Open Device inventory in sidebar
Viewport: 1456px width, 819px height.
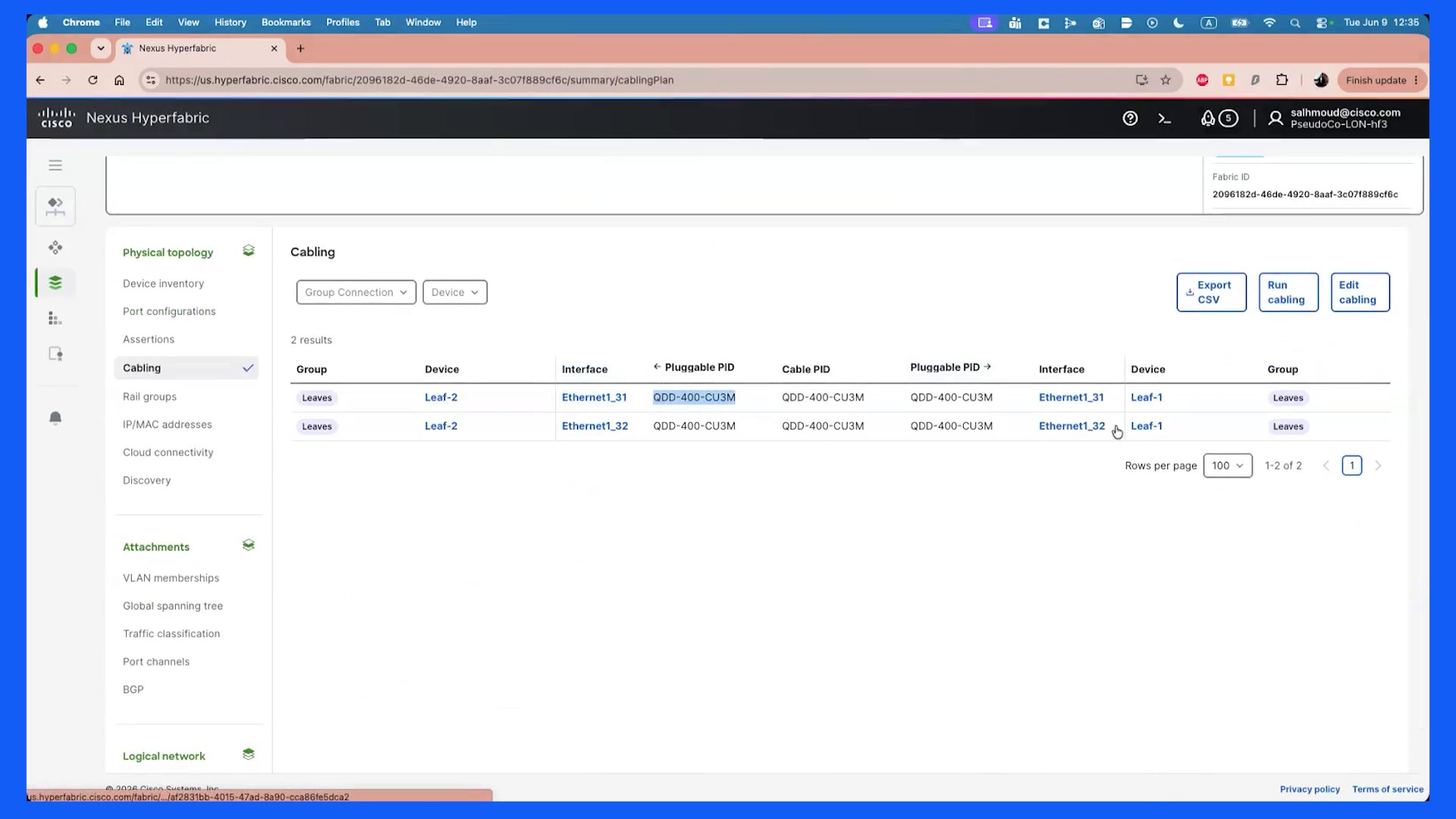pos(163,284)
